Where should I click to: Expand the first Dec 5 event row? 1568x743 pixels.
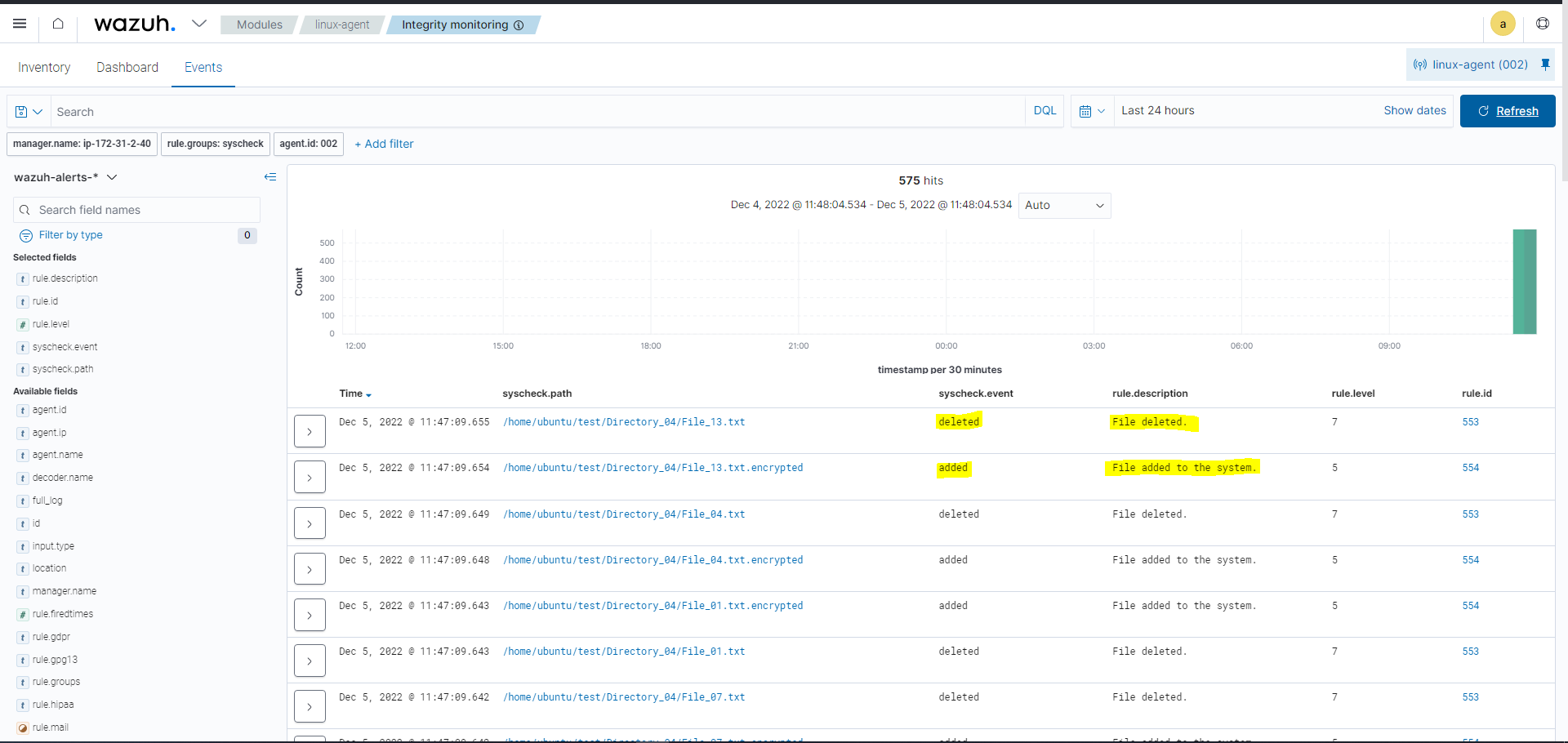[309, 430]
